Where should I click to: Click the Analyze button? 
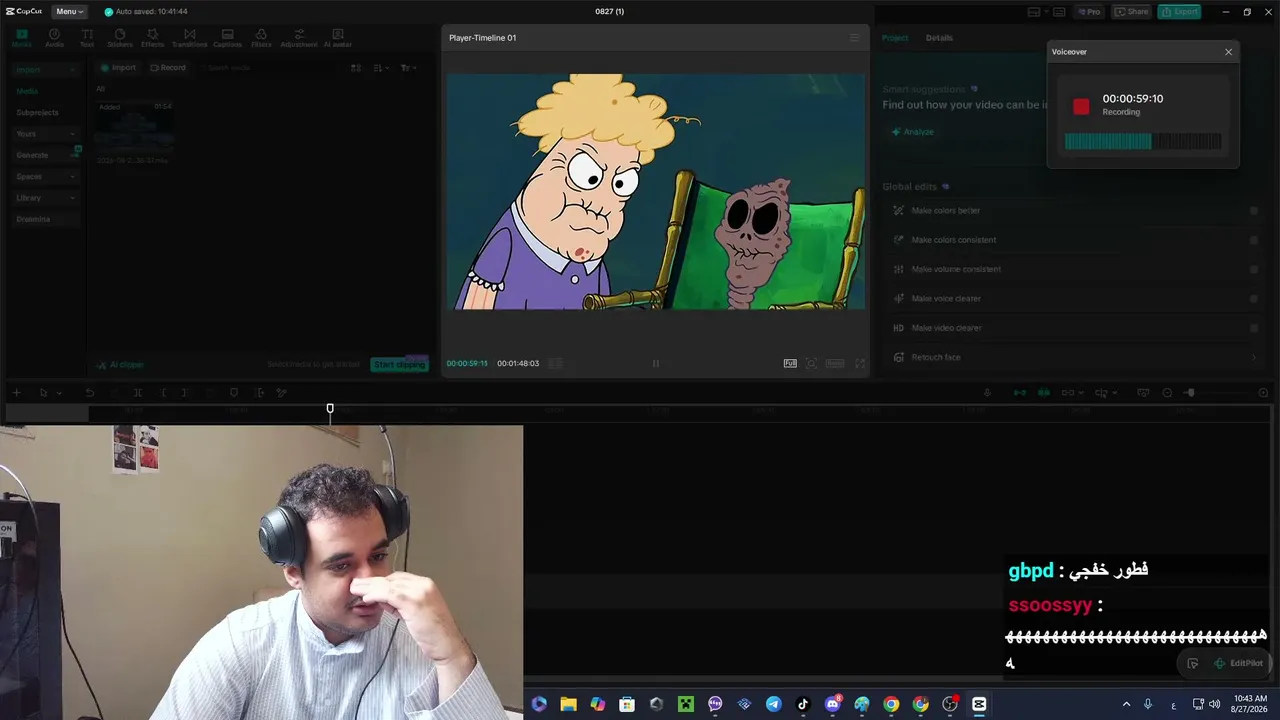click(913, 132)
